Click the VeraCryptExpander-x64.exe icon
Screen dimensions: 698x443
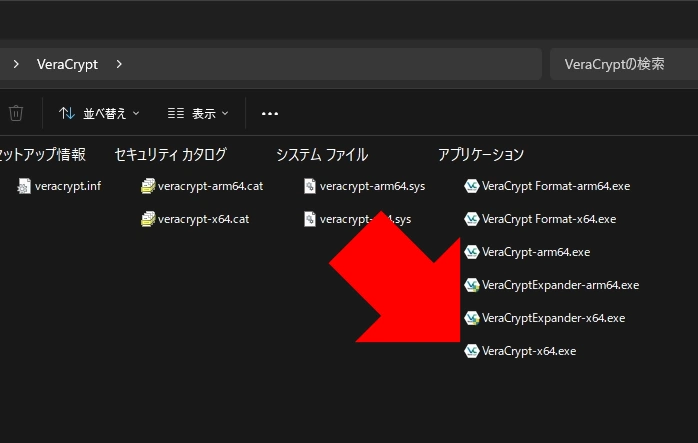coord(472,318)
